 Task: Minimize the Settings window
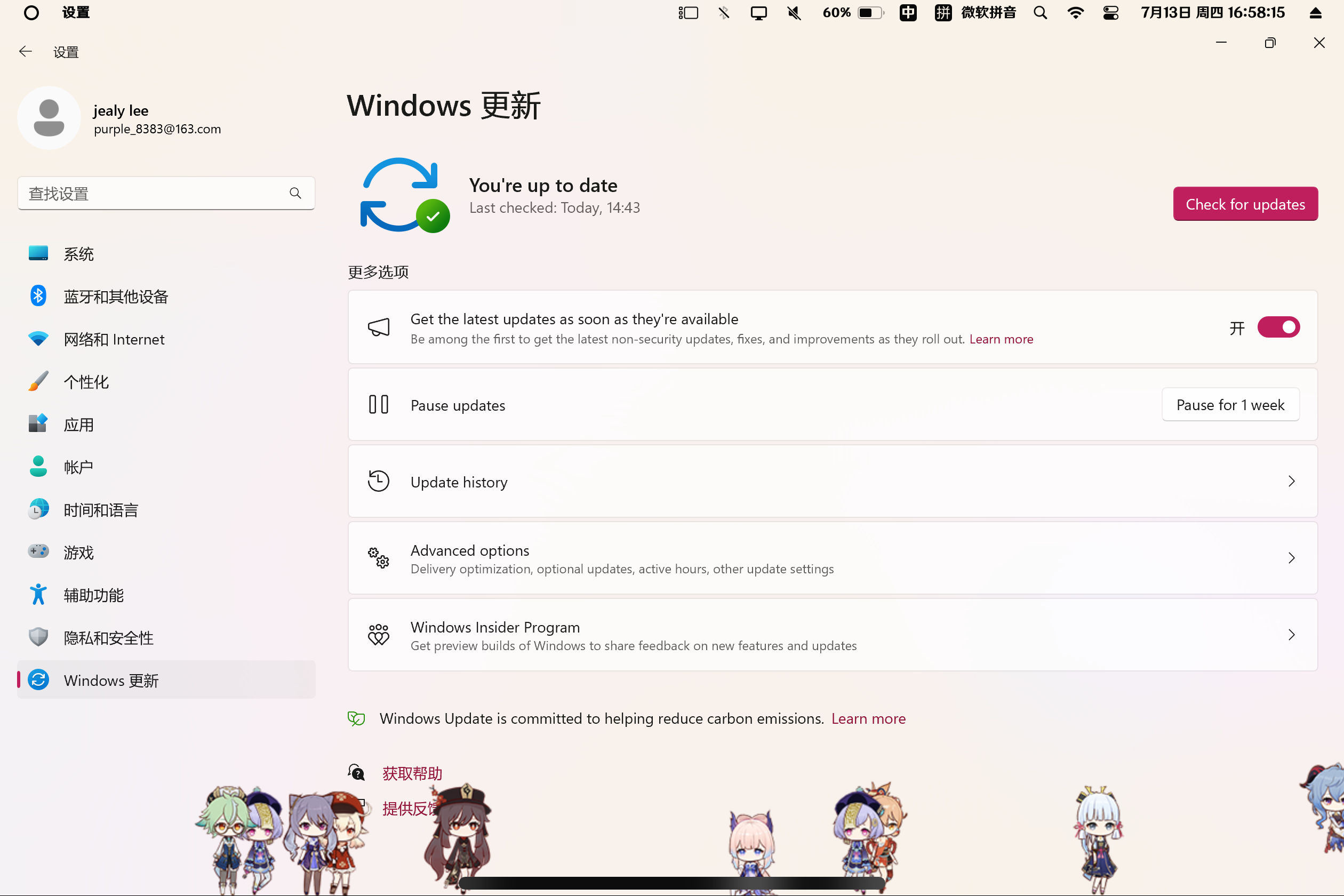[x=1221, y=43]
